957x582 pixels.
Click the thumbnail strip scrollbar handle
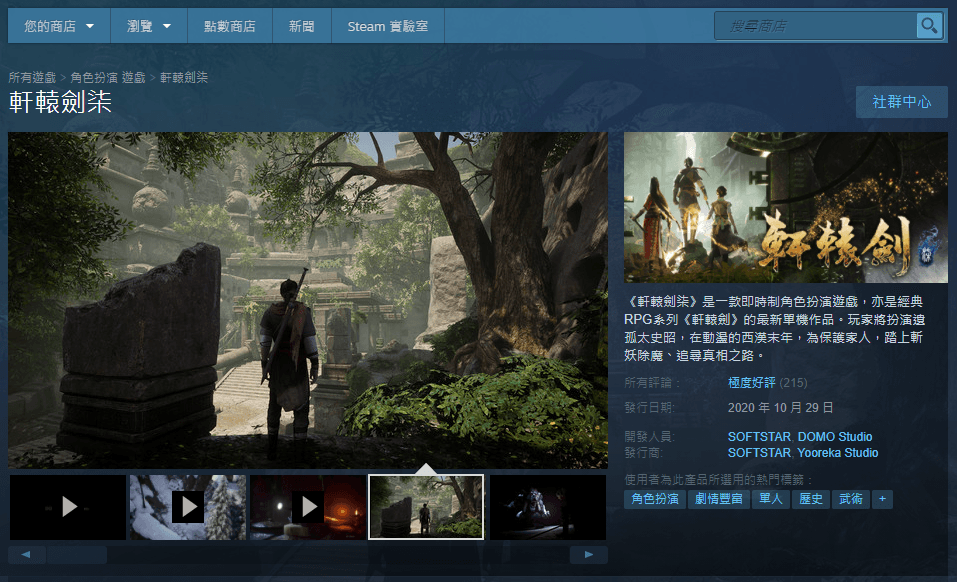coord(77,555)
